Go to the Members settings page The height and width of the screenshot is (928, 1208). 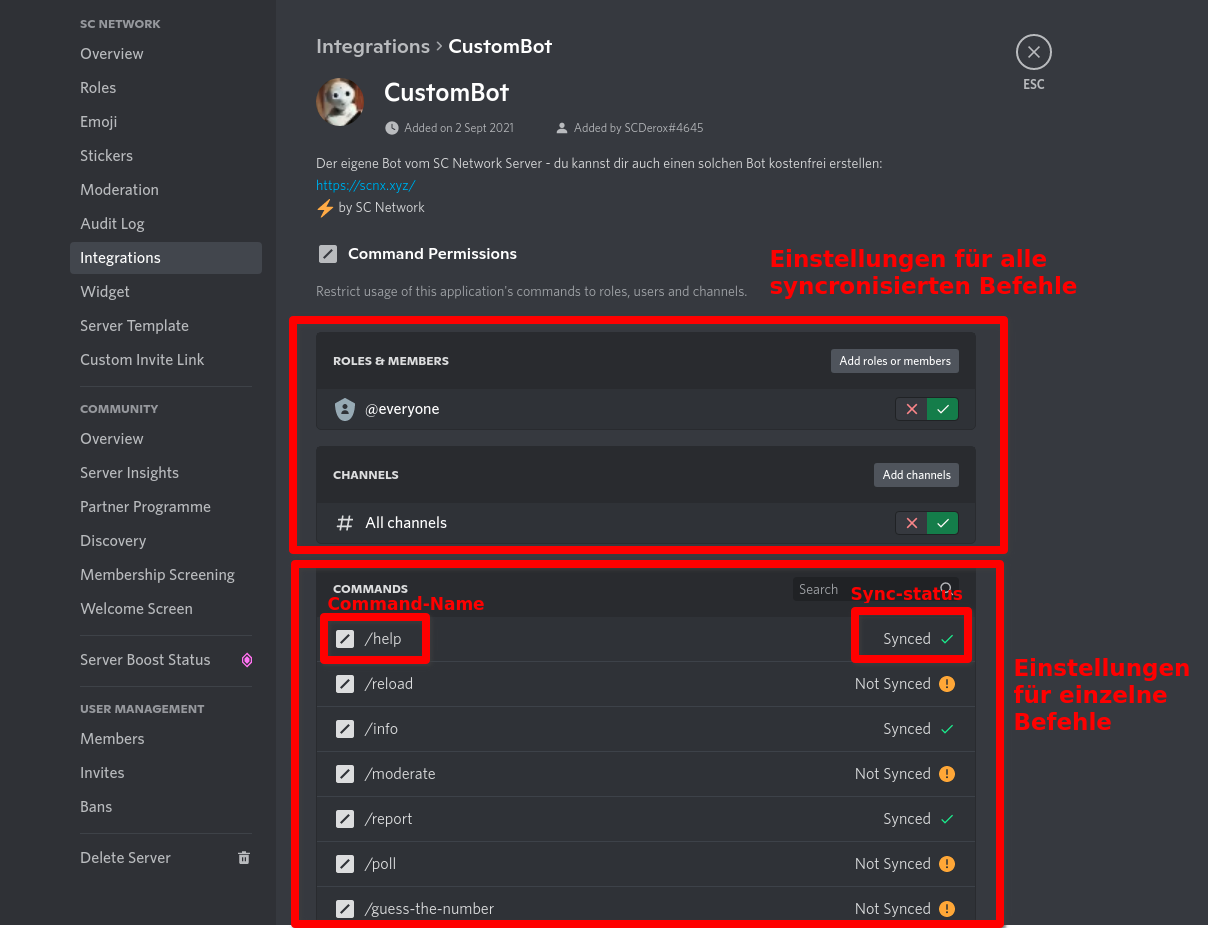tap(112, 739)
